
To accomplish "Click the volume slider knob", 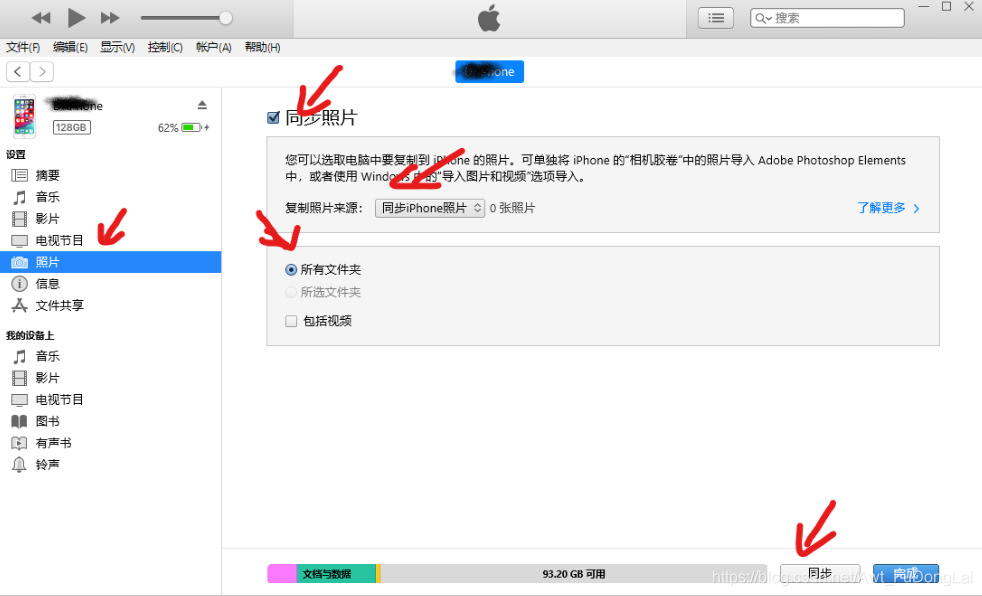I will [x=225, y=18].
